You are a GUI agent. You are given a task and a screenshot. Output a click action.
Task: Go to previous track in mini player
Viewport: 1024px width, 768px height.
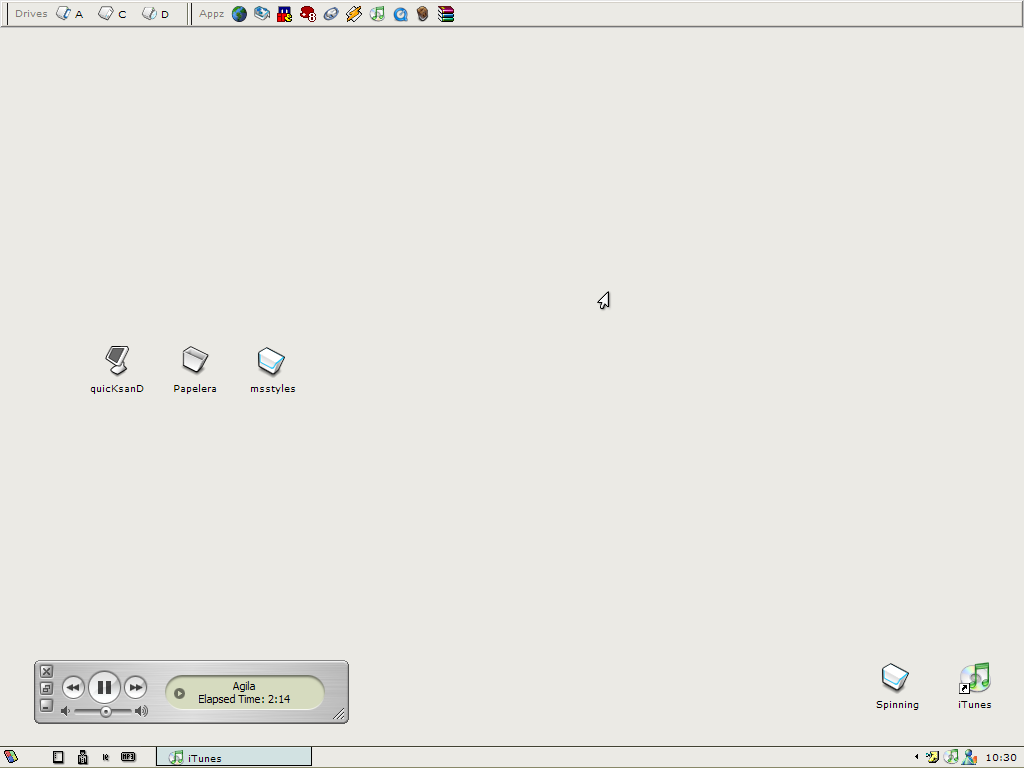pos(73,687)
